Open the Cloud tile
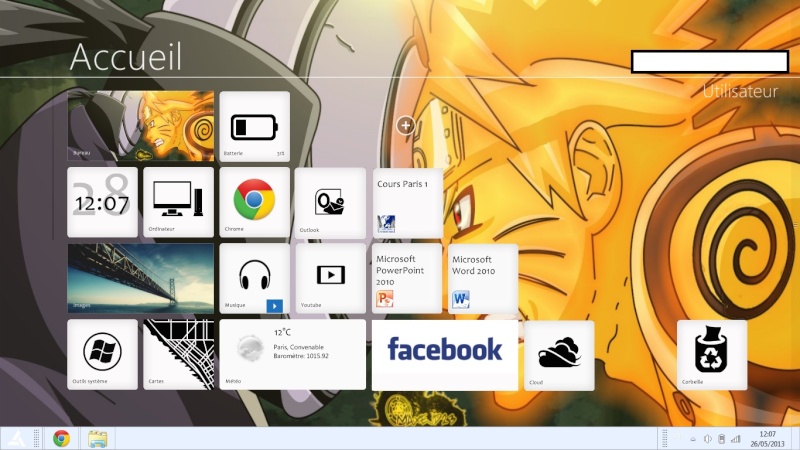The image size is (800, 450). (x=559, y=356)
